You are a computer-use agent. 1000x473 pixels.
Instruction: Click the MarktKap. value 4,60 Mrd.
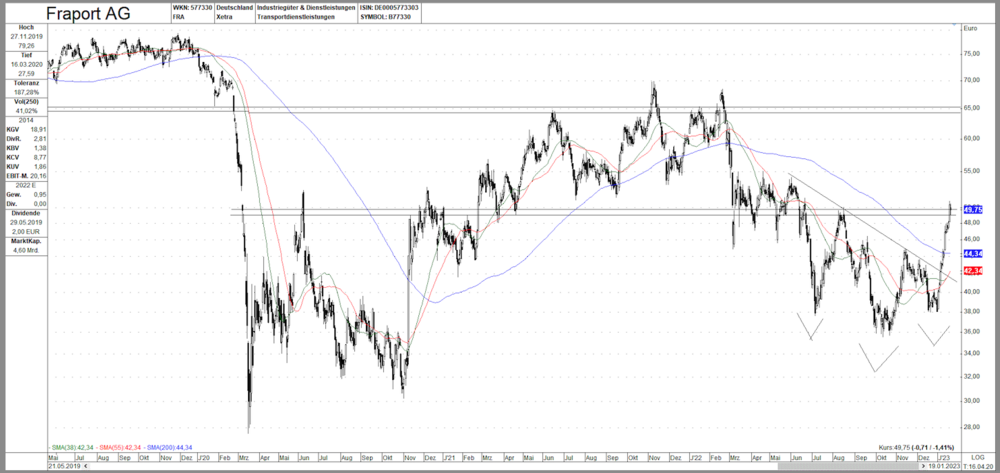tap(26, 251)
